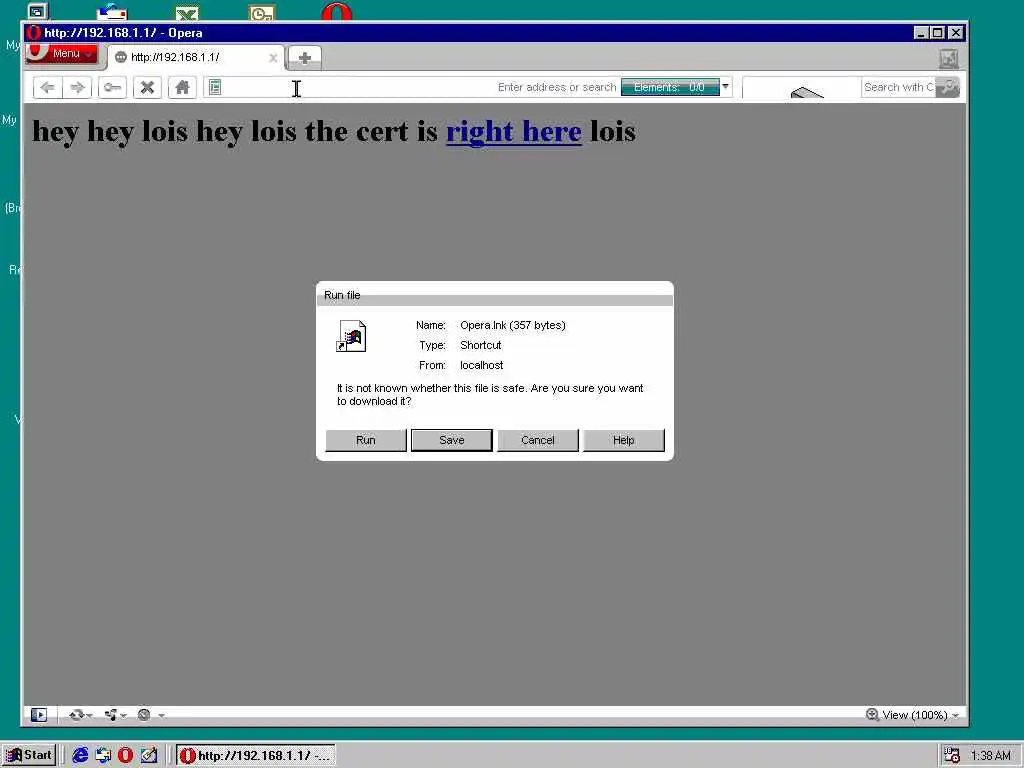Launch Opera from quick launch
The width and height of the screenshot is (1024, 768).
(125, 756)
